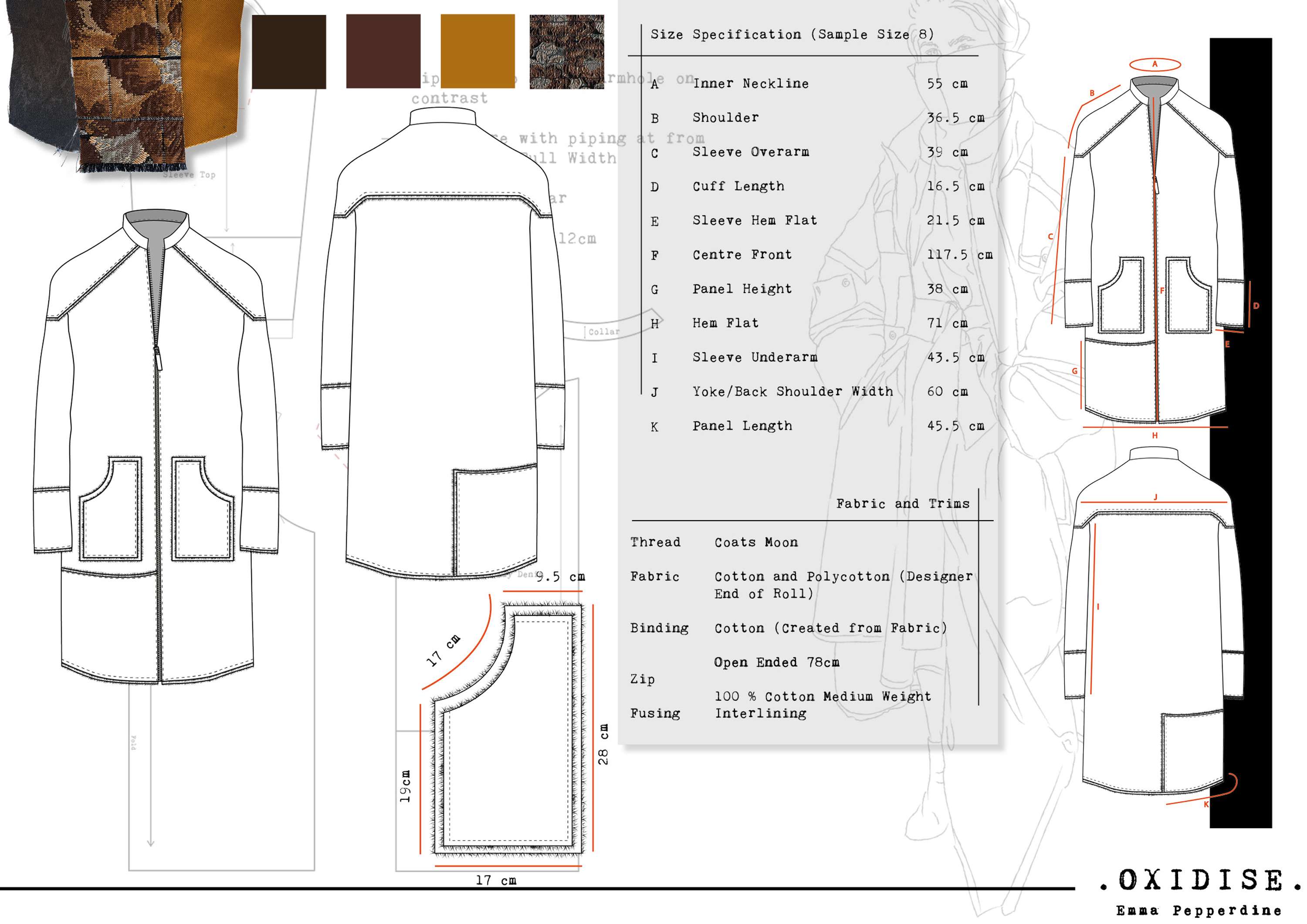
Task: Click the '9.5 cm' pocket dimension
Action: (560, 577)
